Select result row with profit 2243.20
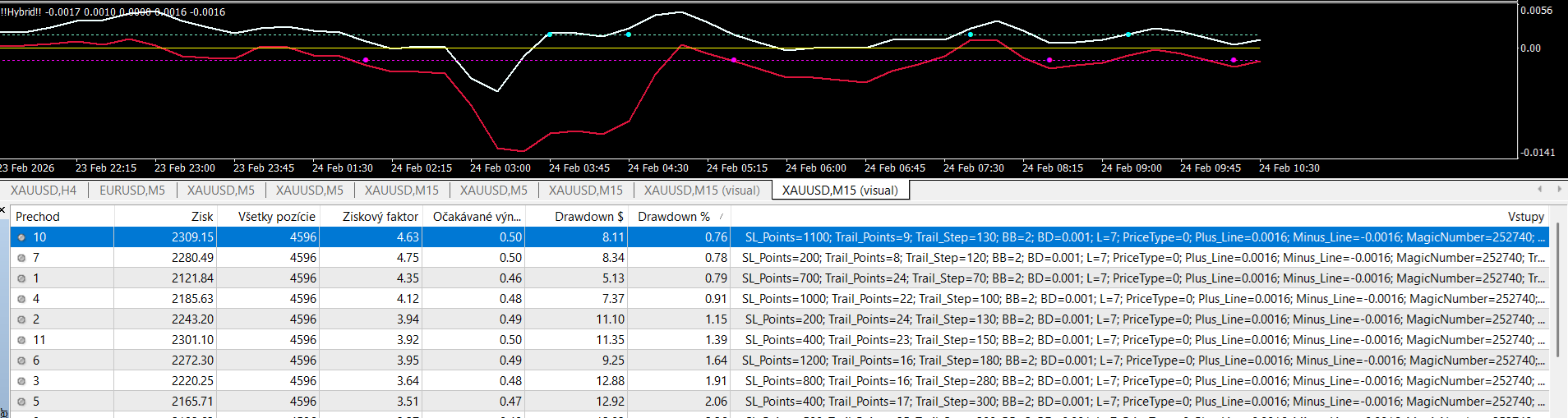The width and height of the screenshot is (1568, 418). [779, 319]
